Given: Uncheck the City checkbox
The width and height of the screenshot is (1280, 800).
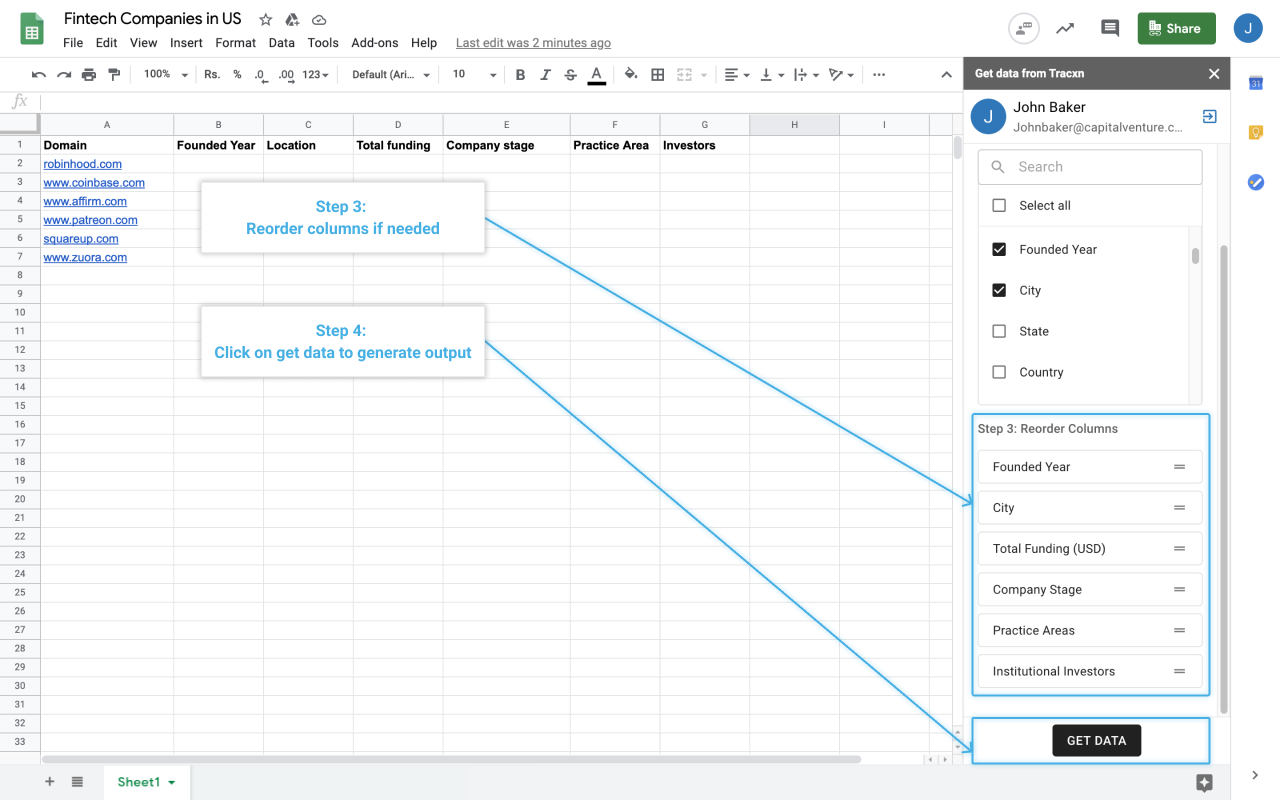Looking at the screenshot, I should [999, 291].
